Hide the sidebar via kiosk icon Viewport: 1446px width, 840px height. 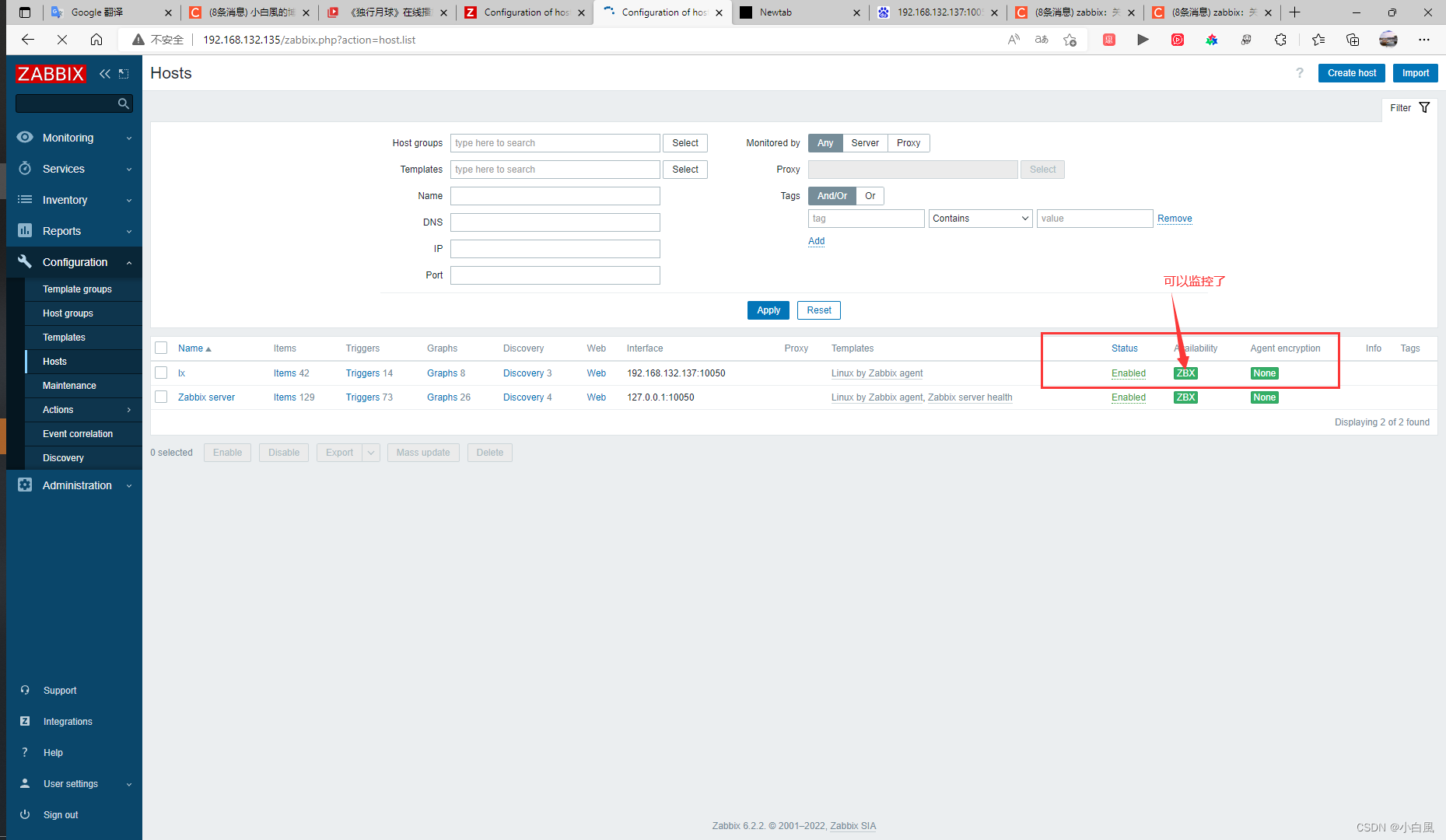click(124, 74)
